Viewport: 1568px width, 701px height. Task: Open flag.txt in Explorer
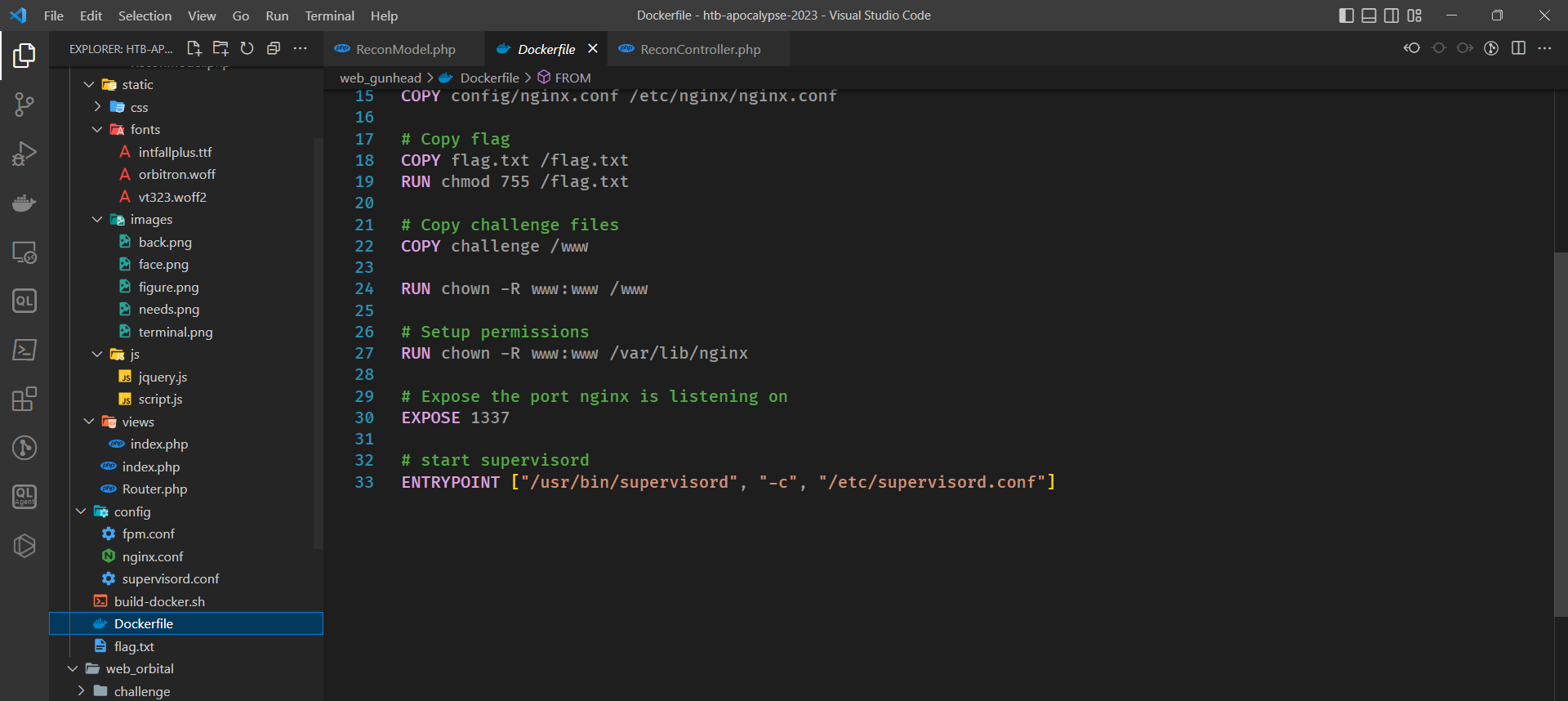pos(134,646)
